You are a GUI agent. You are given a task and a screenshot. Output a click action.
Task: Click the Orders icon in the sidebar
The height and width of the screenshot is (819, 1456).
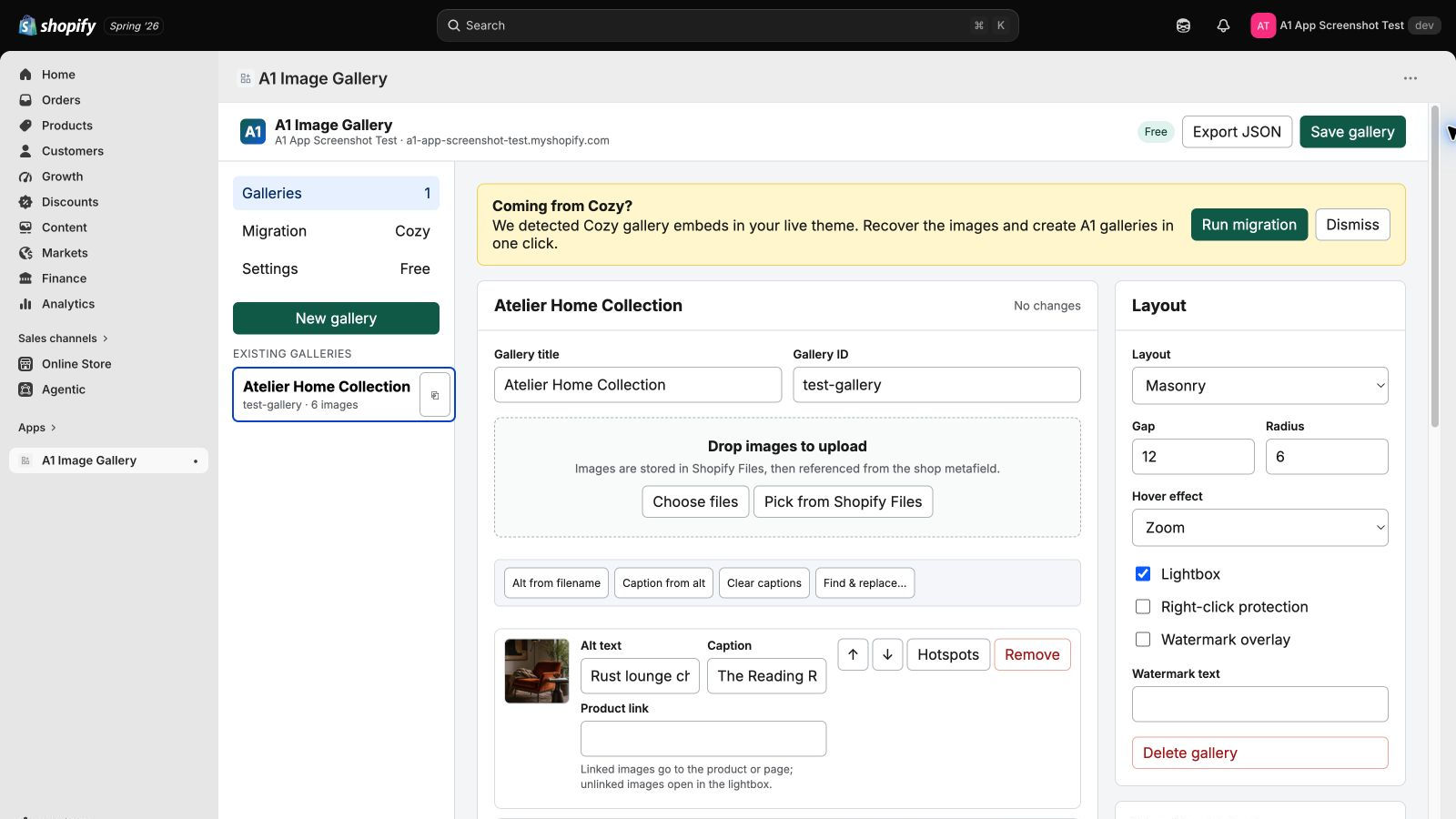click(25, 100)
